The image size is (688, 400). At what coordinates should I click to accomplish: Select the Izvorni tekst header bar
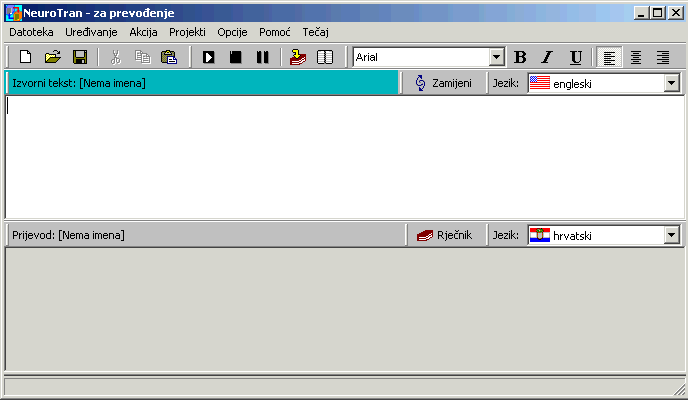coord(202,83)
